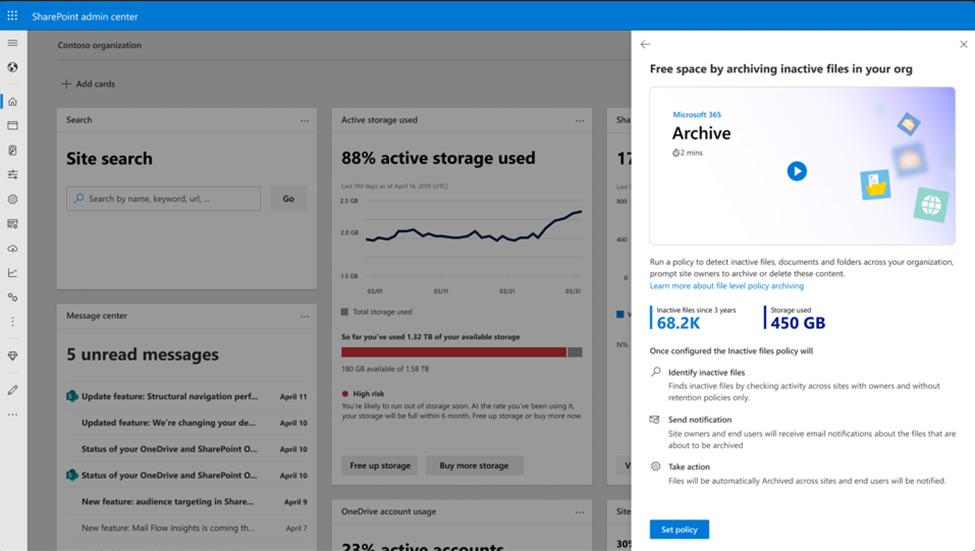Open Learn more about file level policy archiving
The image size is (975, 551).
click(727, 285)
